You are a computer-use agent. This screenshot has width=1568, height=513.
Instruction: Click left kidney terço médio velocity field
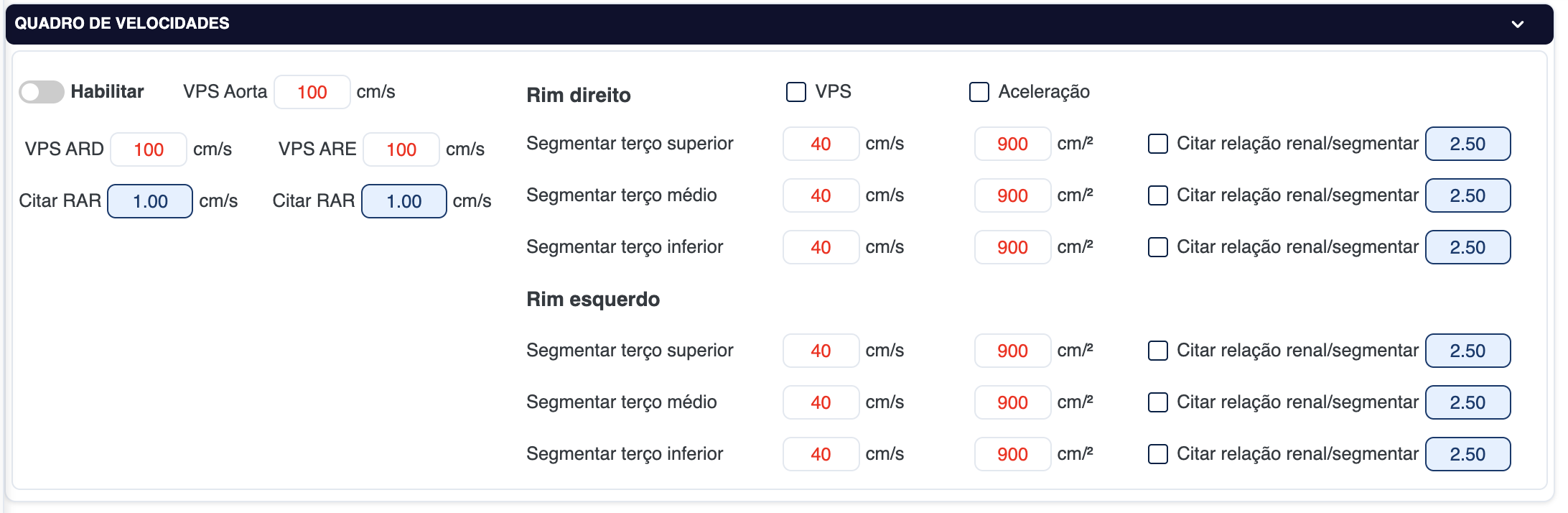[821, 402]
